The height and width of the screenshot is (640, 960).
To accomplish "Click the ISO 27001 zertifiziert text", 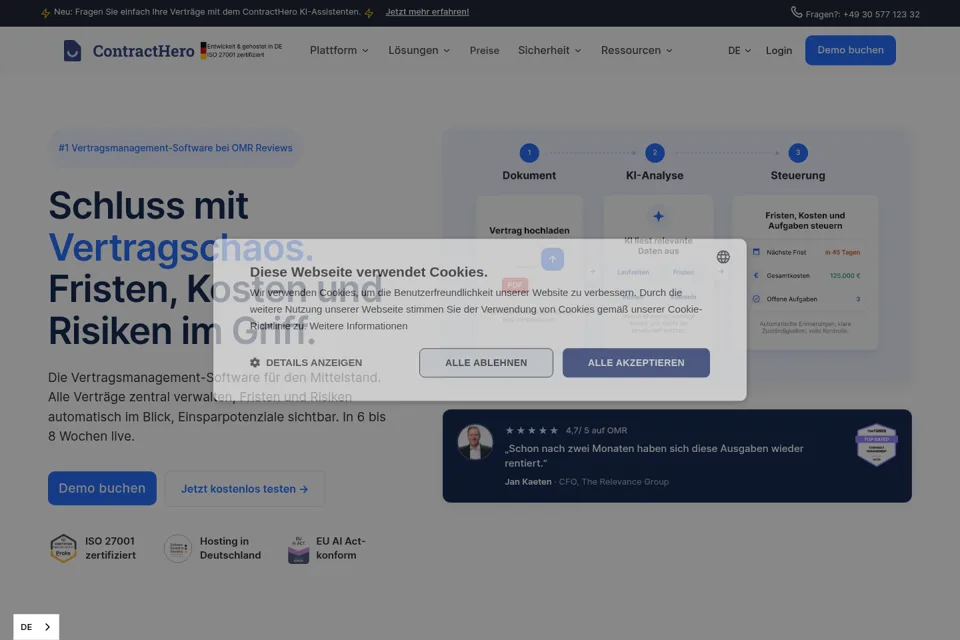I will click(110, 548).
